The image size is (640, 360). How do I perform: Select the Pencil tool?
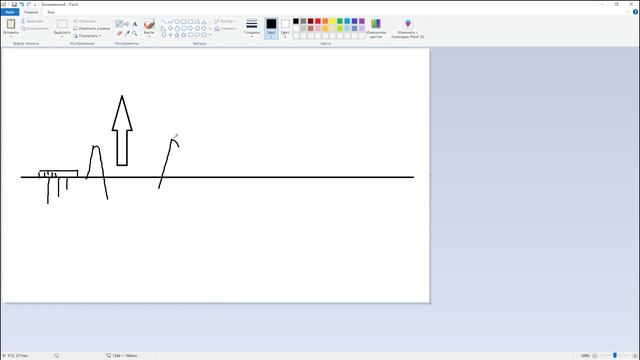coord(119,24)
